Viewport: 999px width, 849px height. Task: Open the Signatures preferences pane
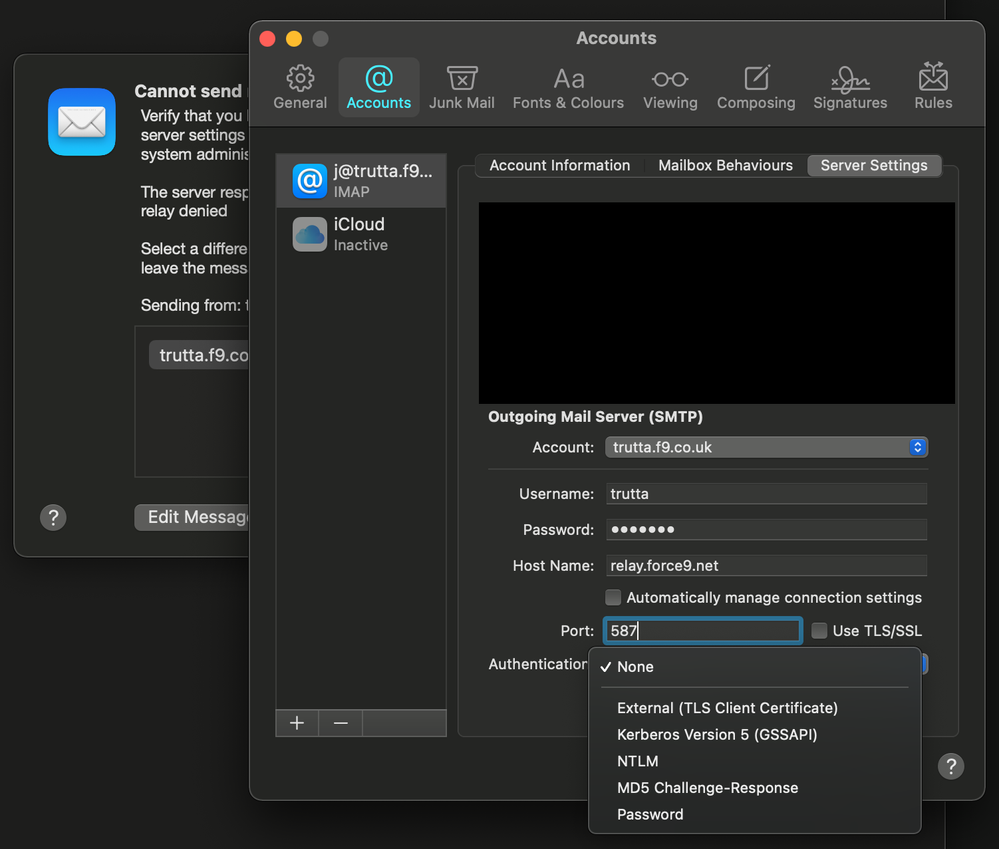pyautogui.click(x=850, y=87)
